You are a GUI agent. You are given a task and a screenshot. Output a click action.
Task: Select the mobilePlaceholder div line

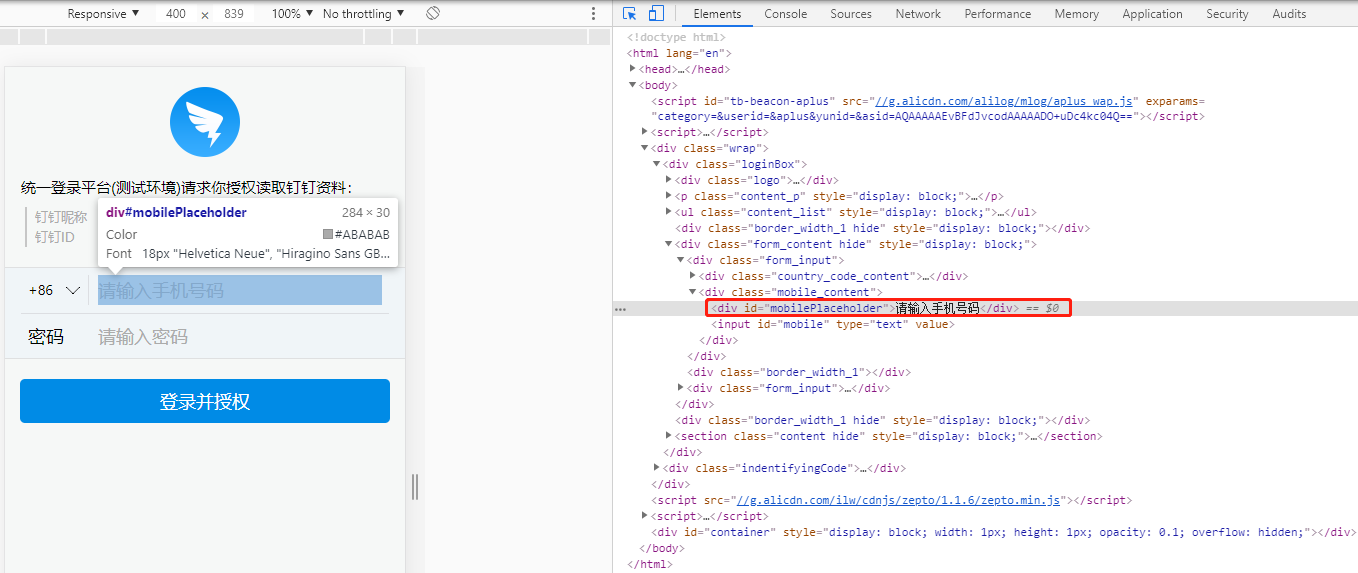coord(888,308)
